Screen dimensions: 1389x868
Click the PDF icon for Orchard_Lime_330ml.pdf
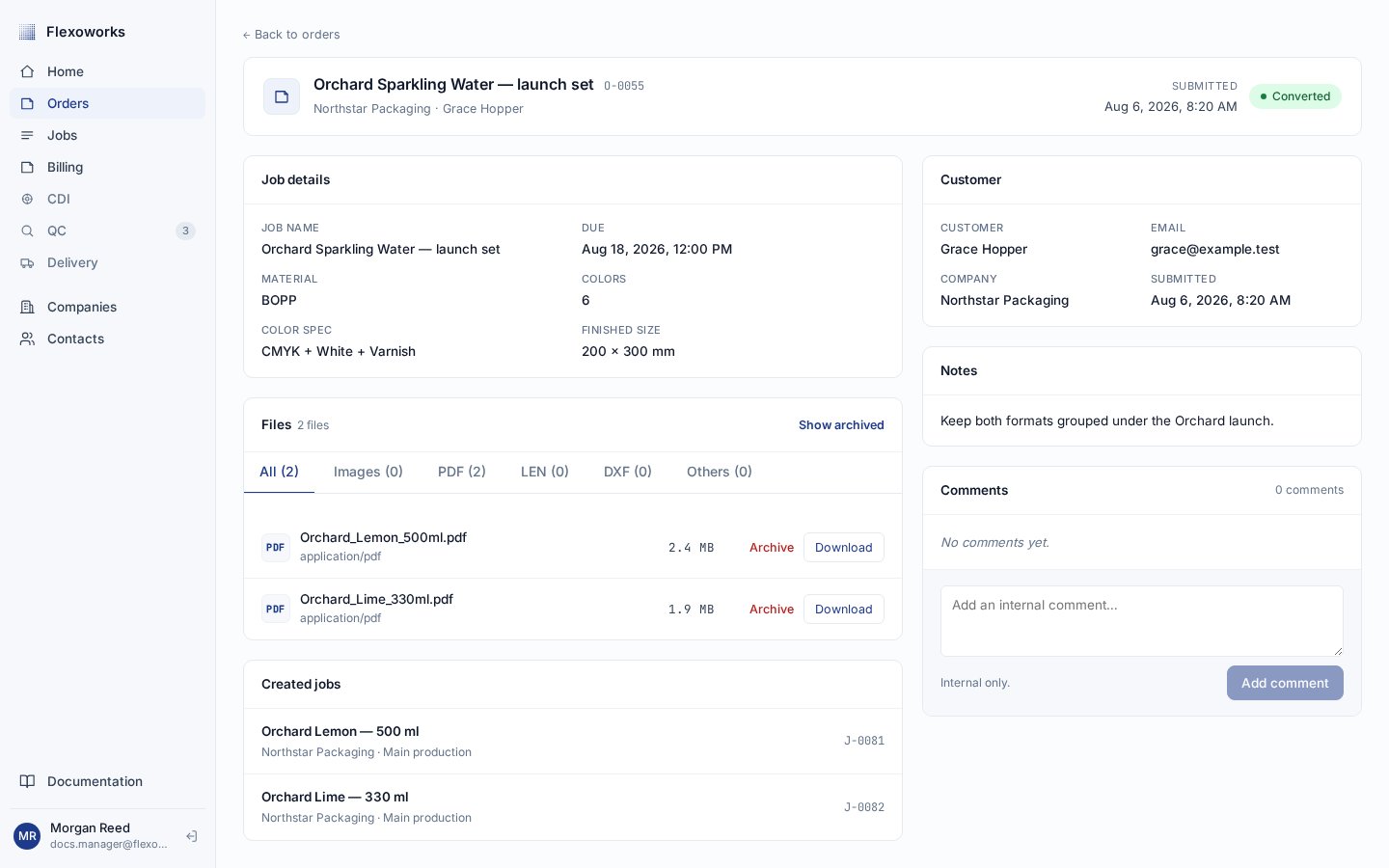(x=276, y=609)
